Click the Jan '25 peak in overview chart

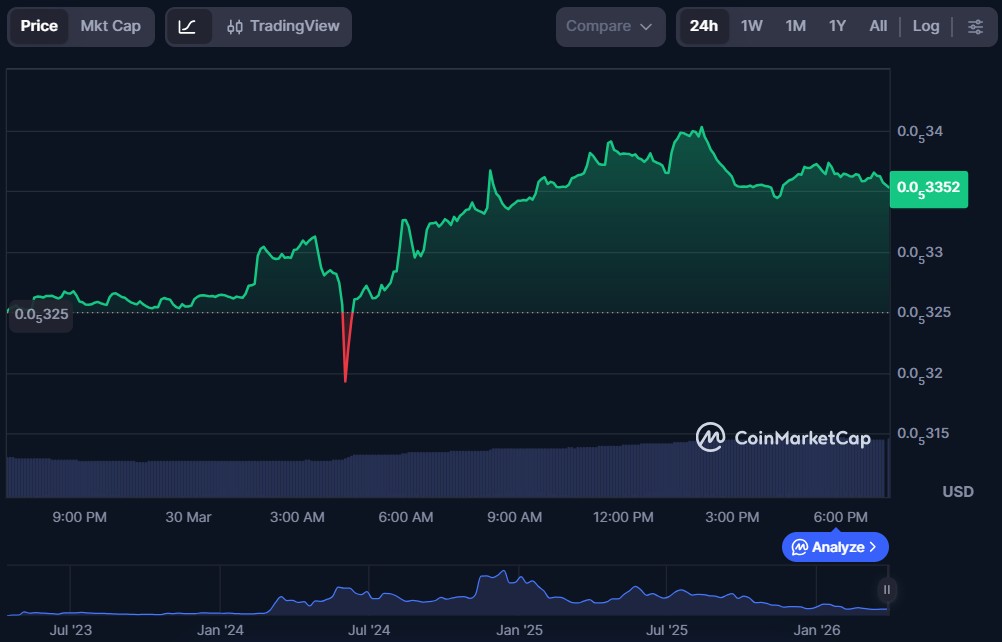(x=500, y=576)
